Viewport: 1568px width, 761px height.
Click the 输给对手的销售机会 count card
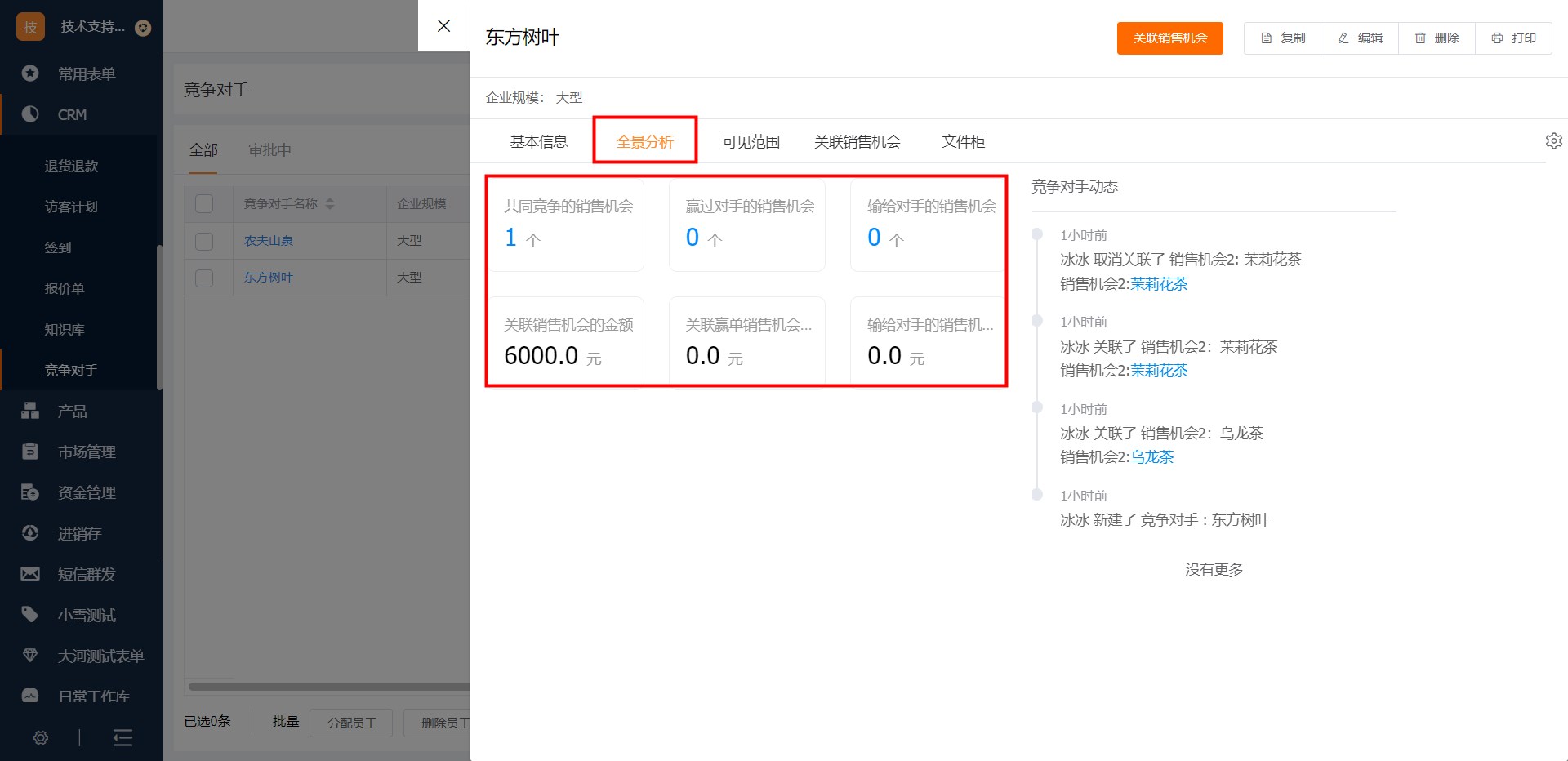(x=927, y=225)
